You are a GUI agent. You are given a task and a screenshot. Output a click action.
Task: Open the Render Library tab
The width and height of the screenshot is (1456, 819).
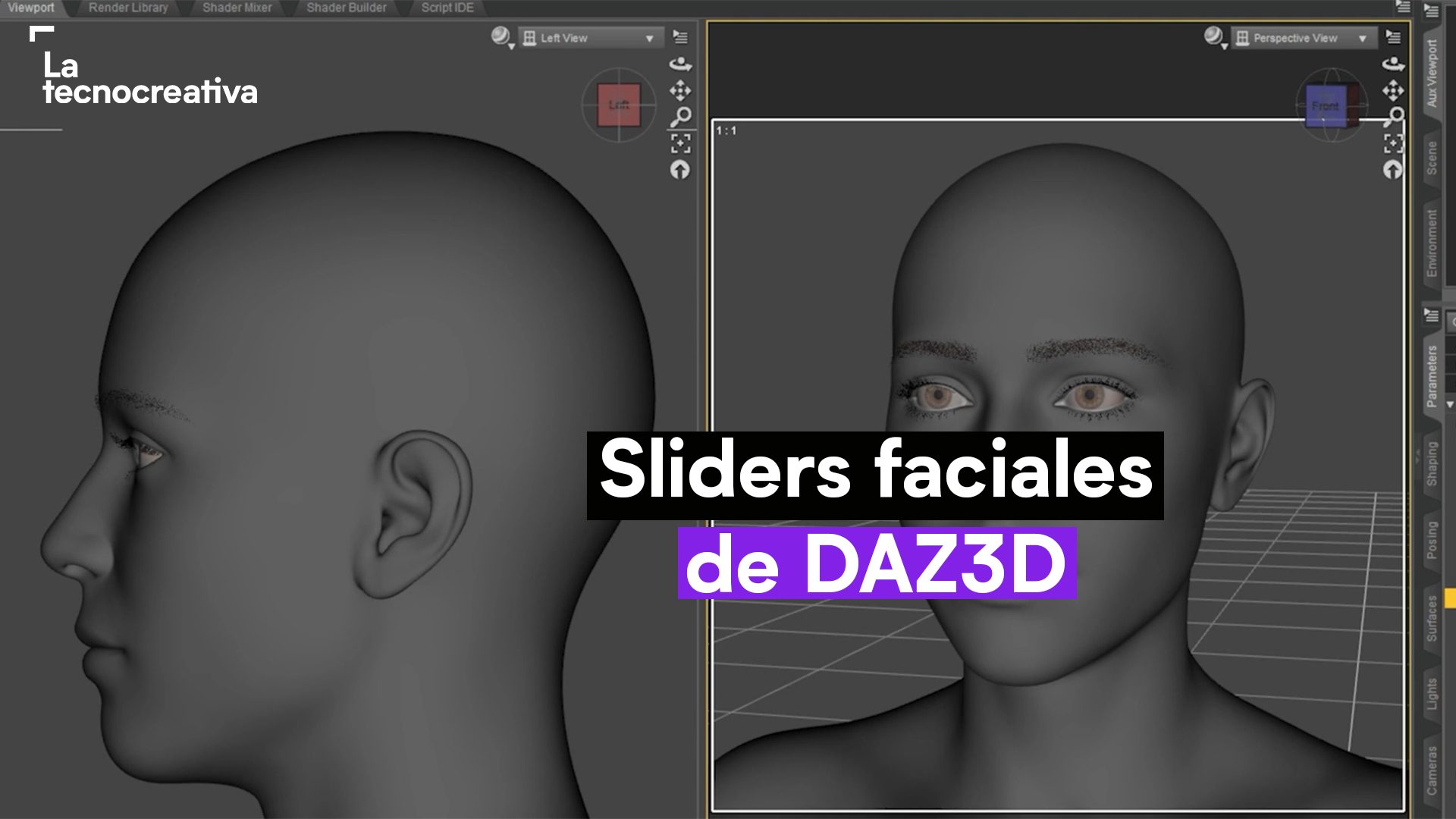coord(128,8)
